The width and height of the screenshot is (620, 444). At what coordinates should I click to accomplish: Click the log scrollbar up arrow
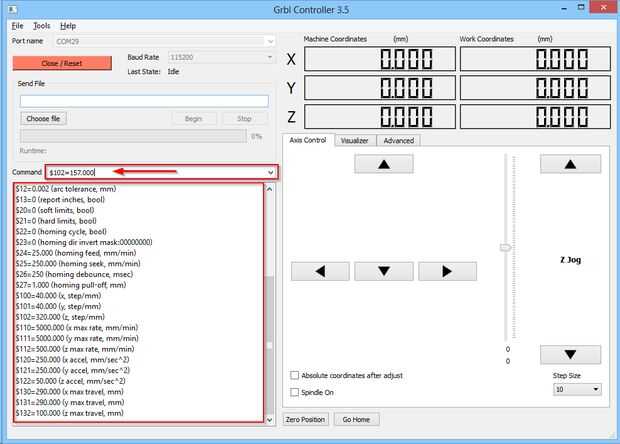tap(270, 189)
